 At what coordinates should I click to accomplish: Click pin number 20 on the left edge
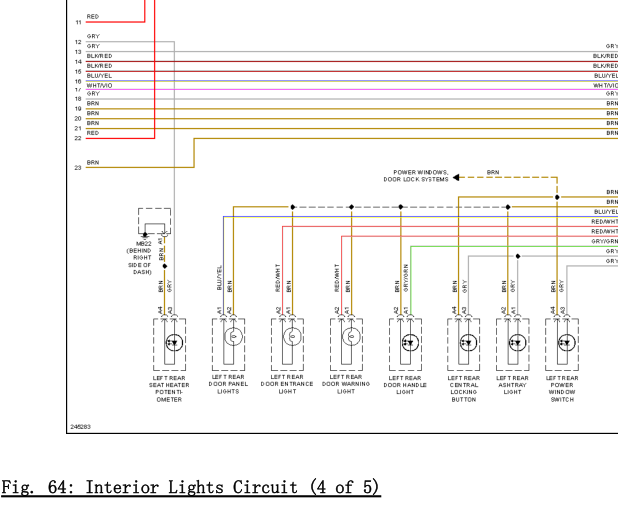[x=78, y=119]
